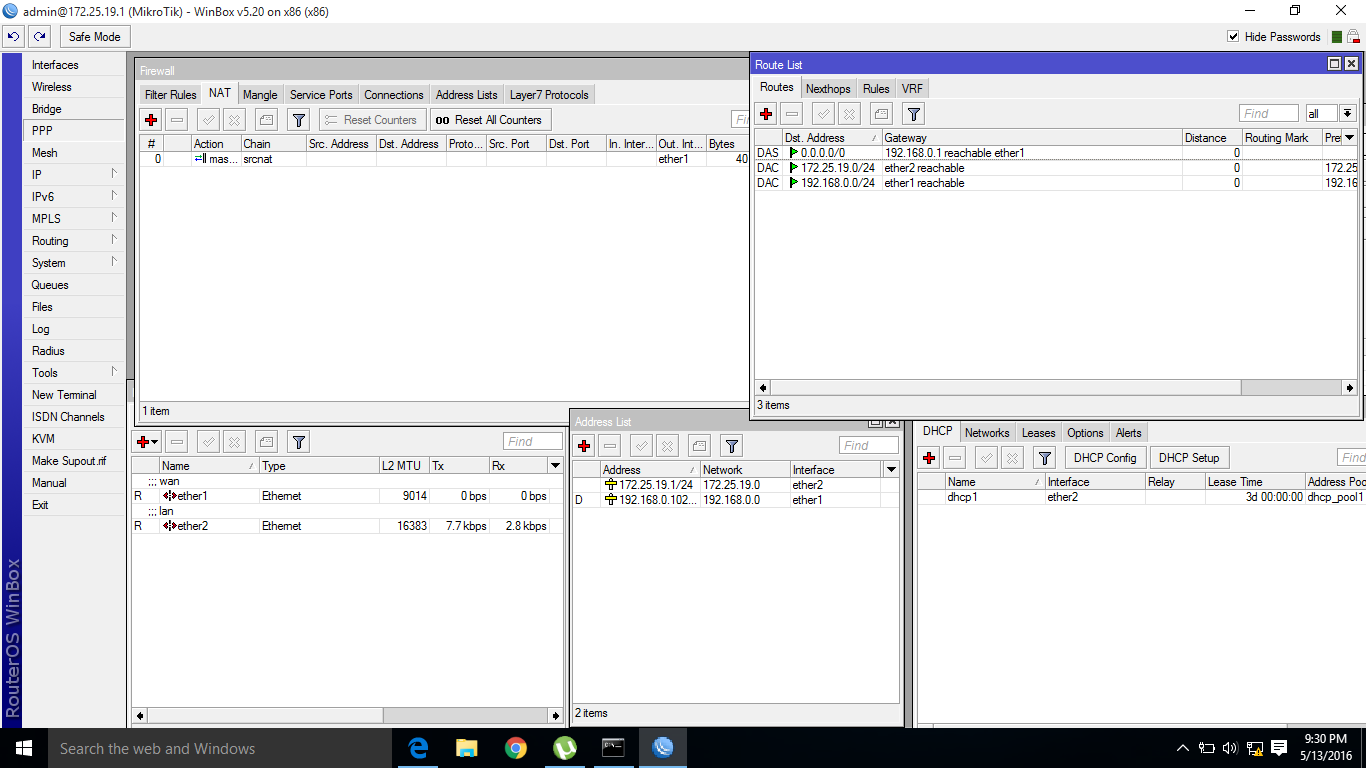Click the Windows taskbar search box
This screenshot has width=1366, height=768.
(218, 748)
